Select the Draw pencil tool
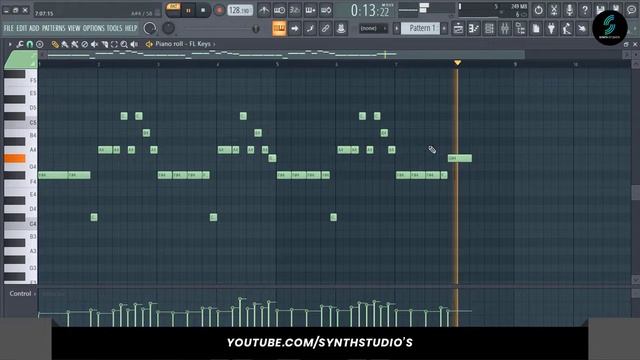Viewport: 640px width, 360px height. 55,44
